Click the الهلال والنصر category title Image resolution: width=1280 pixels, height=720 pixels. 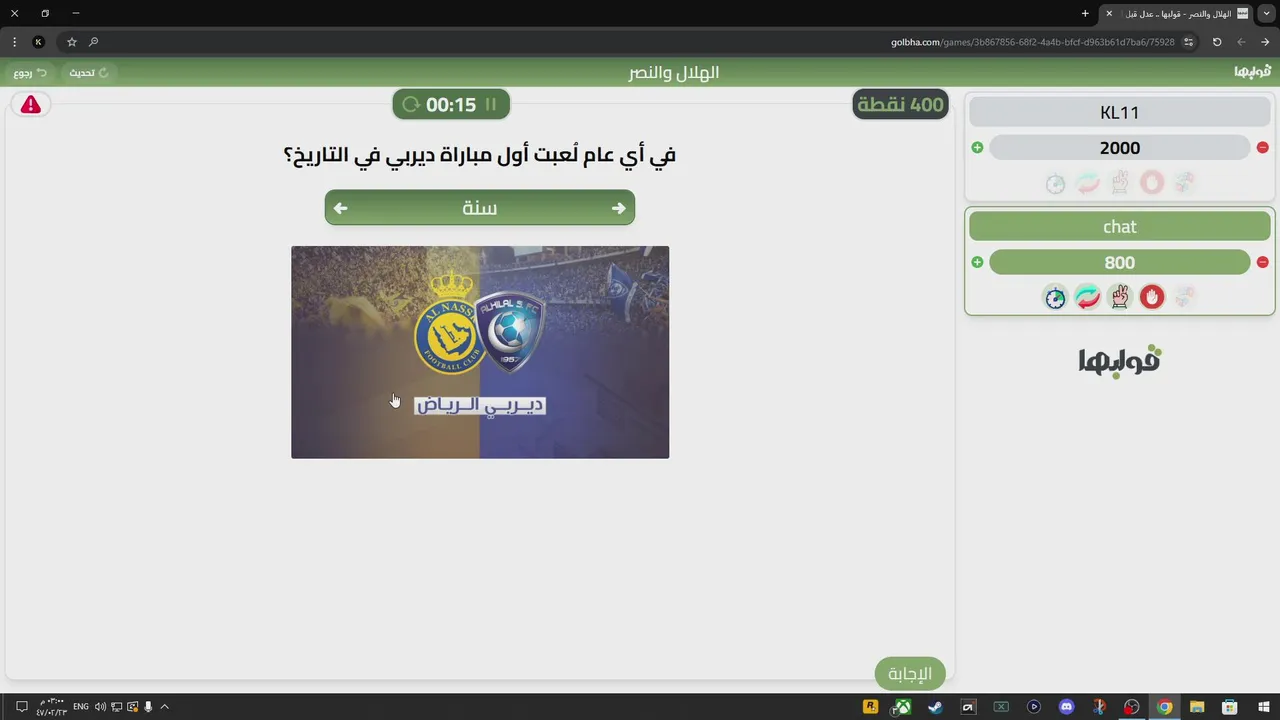pyautogui.click(x=673, y=73)
